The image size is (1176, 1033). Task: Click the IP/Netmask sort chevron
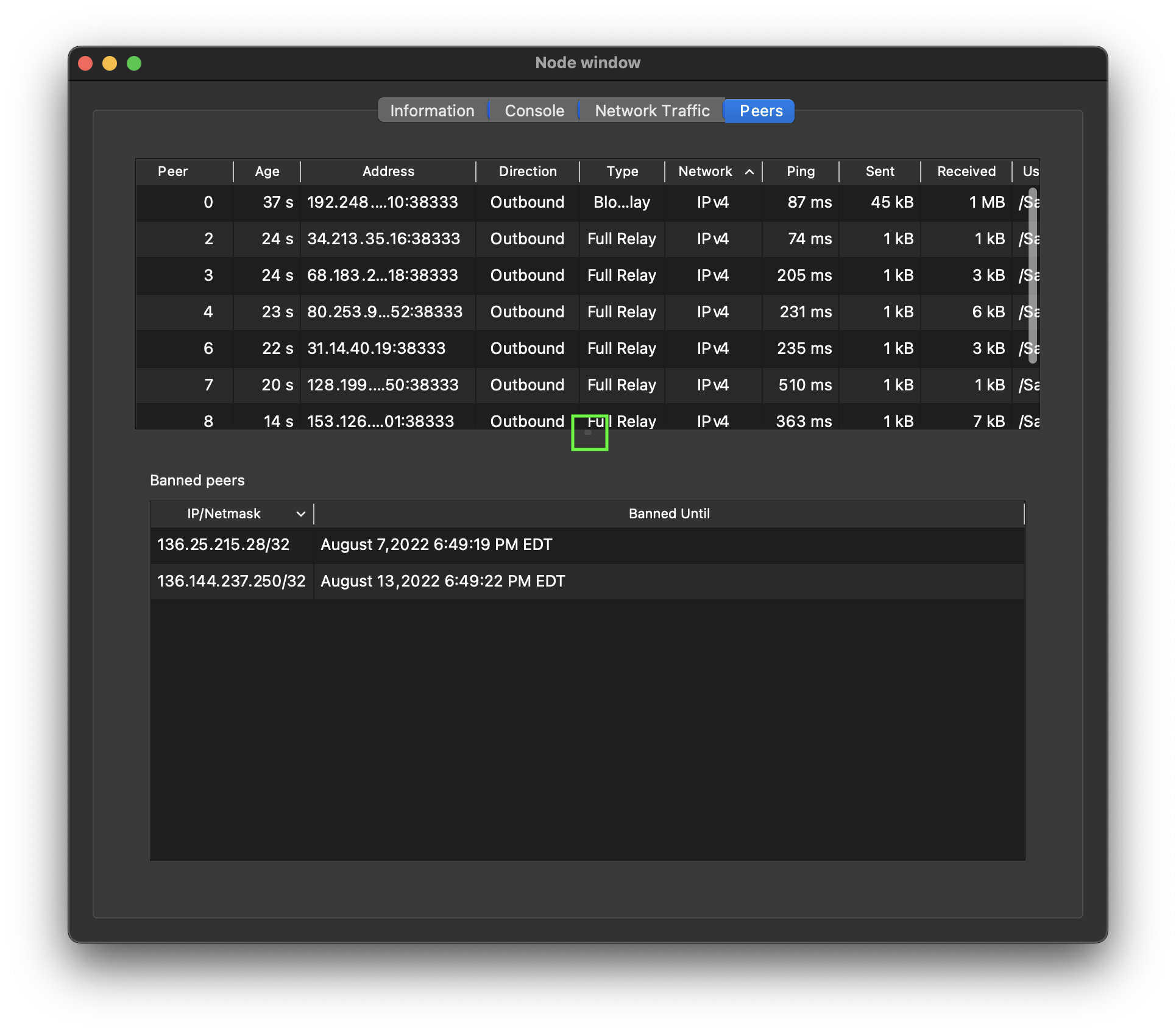tap(300, 514)
